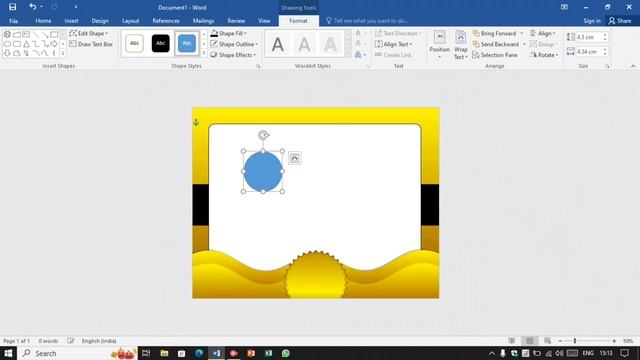Image resolution: width=640 pixels, height=360 pixels.
Task: Select the down arrow shape in the gallery
Action: coord(7,53)
